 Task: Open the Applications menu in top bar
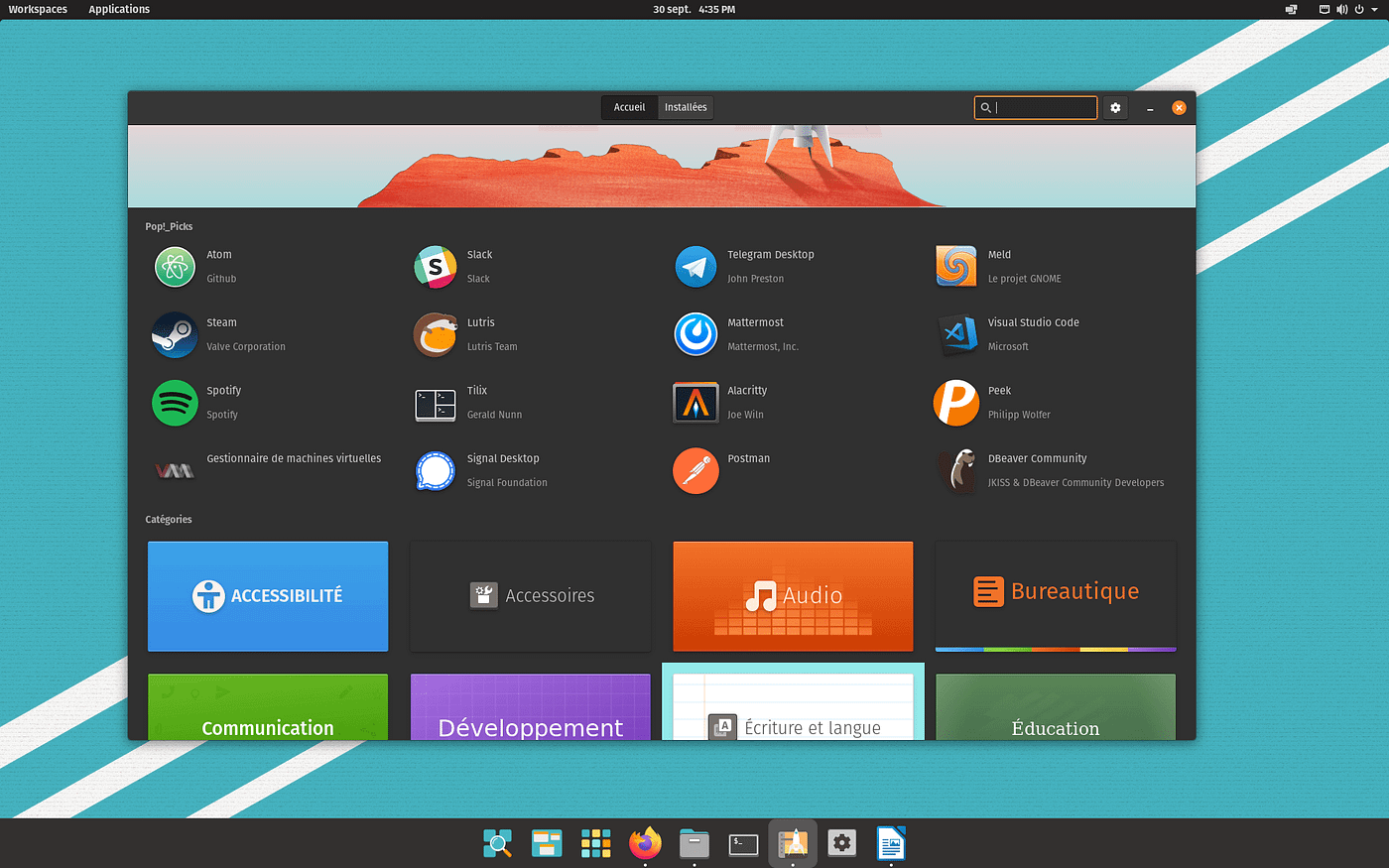[119, 9]
